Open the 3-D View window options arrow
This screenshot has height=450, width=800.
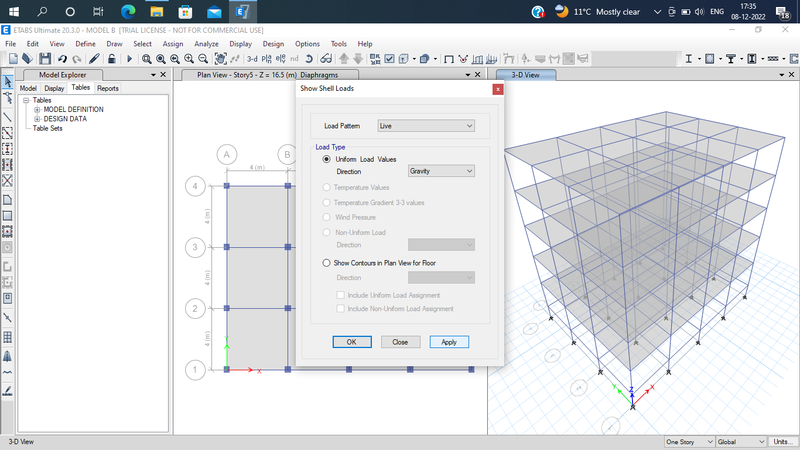[x=782, y=75]
